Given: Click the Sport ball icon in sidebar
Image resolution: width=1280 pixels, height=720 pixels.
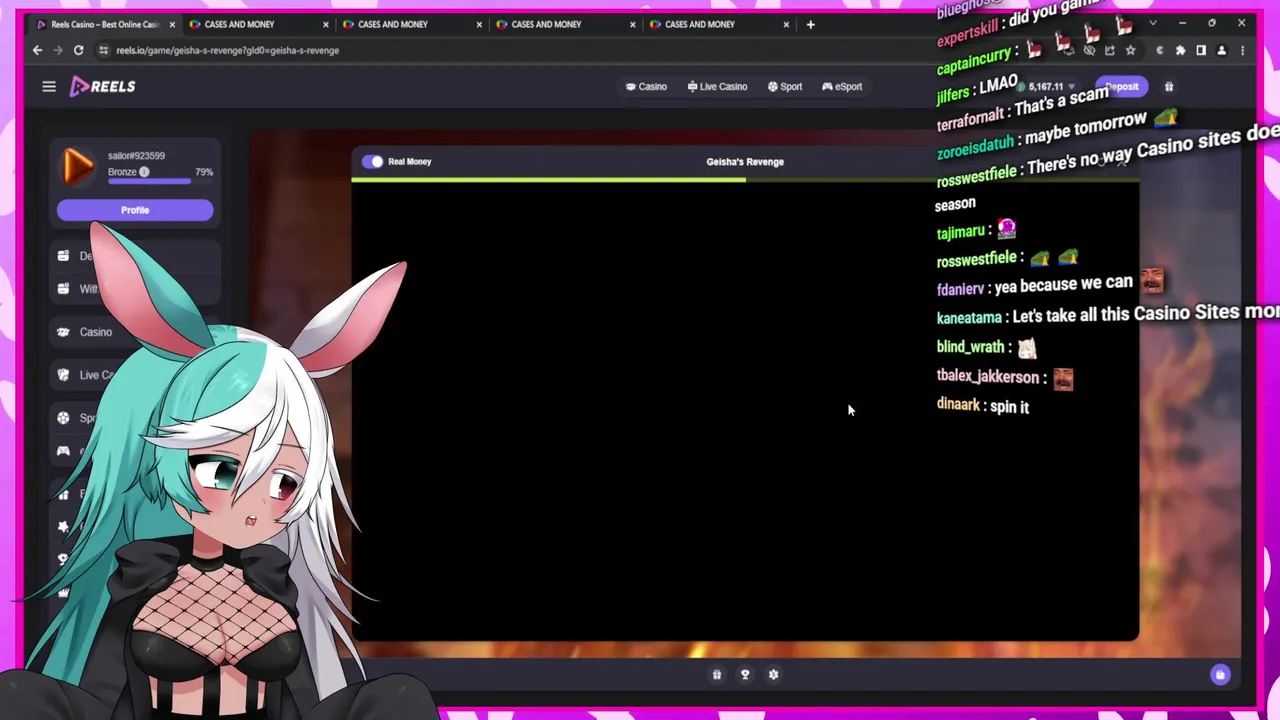Looking at the screenshot, I should click(x=63, y=418).
